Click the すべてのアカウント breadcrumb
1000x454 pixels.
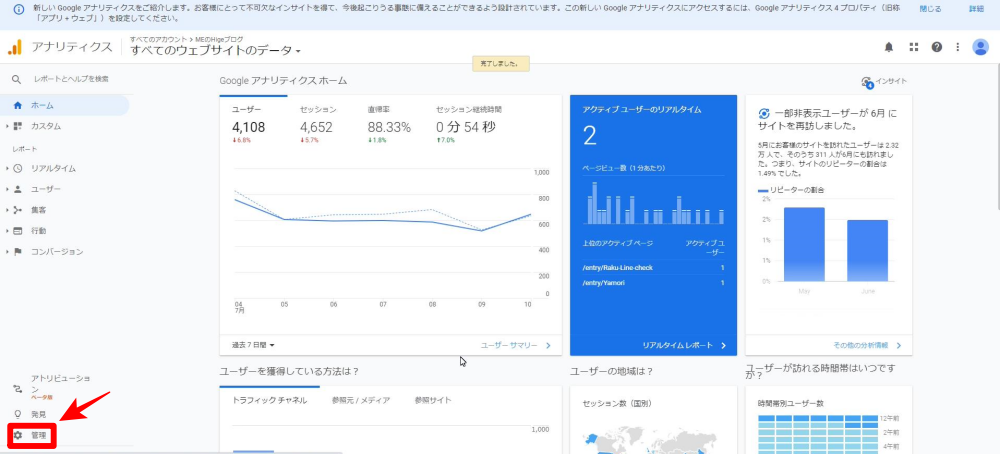tap(159, 40)
